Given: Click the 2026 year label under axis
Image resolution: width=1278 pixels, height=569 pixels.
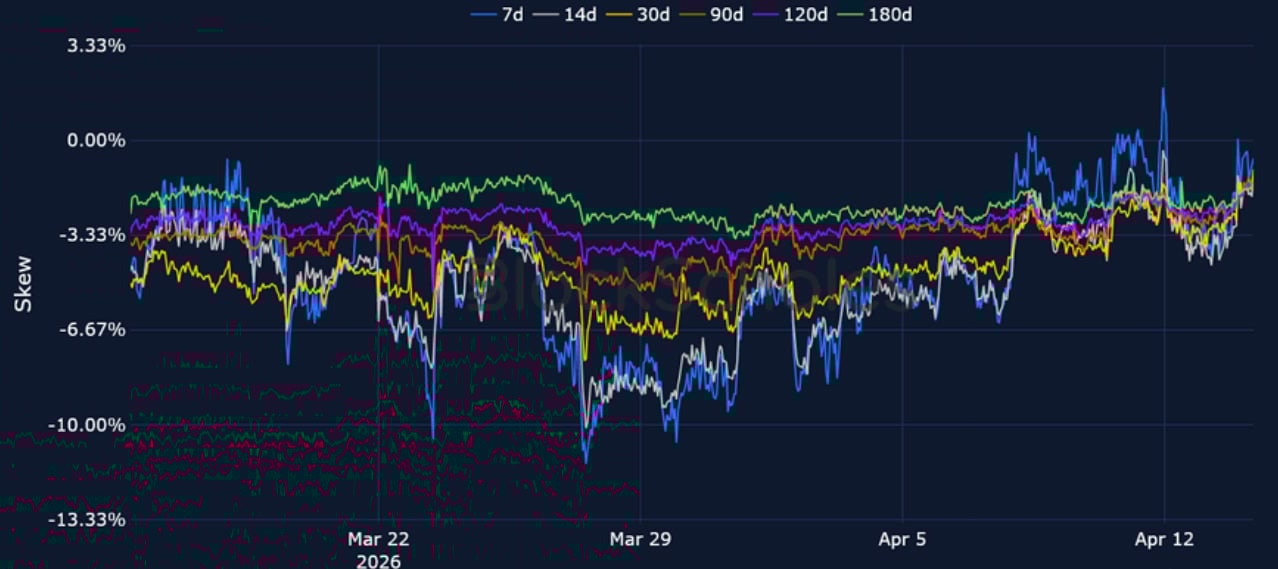Looking at the screenshot, I should [378, 561].
